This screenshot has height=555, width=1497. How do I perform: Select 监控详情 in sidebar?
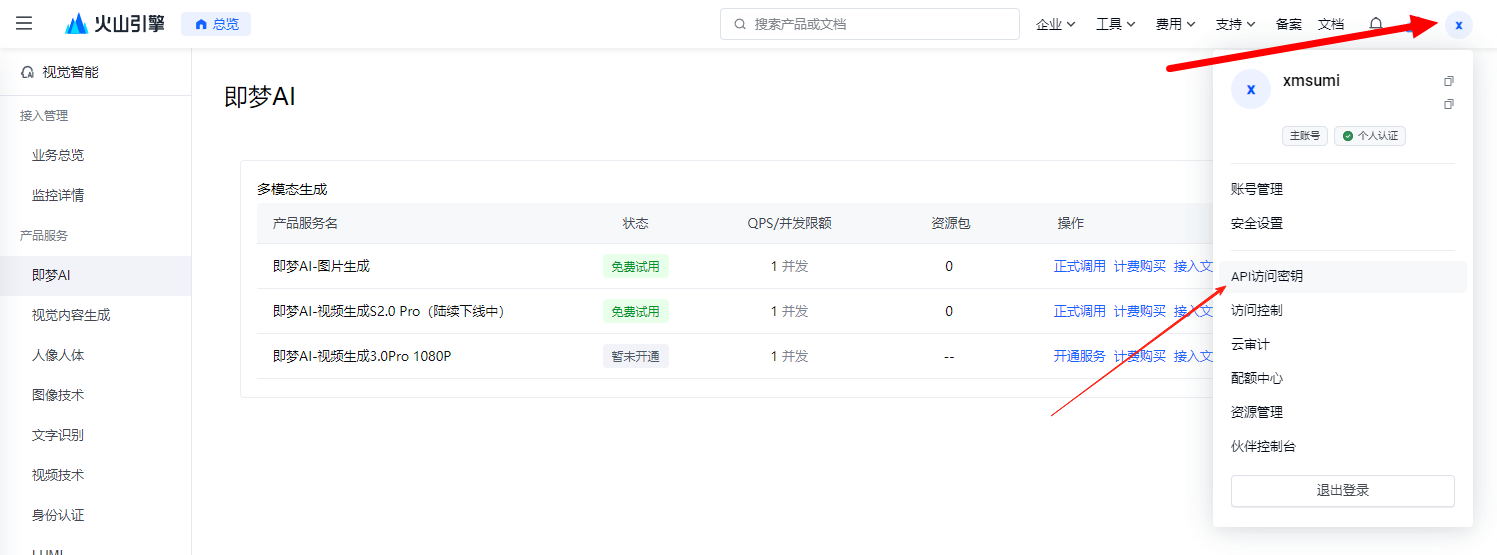pos(58,195)
